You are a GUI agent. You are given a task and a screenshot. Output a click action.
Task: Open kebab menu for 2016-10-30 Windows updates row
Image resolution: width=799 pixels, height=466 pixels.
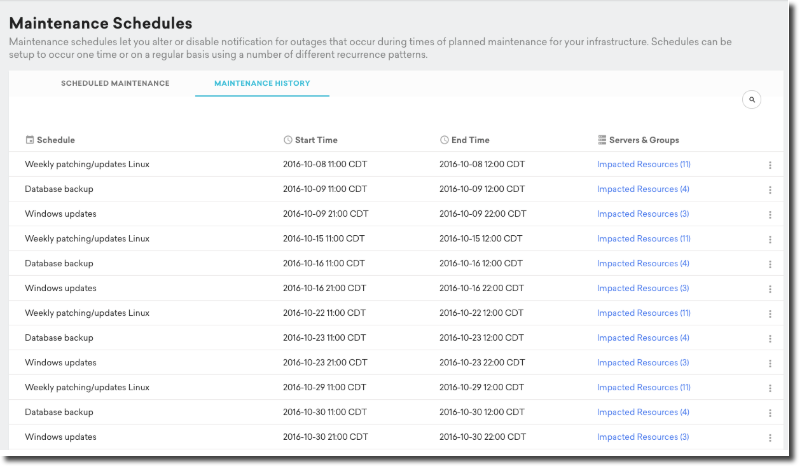pos(770,438)
